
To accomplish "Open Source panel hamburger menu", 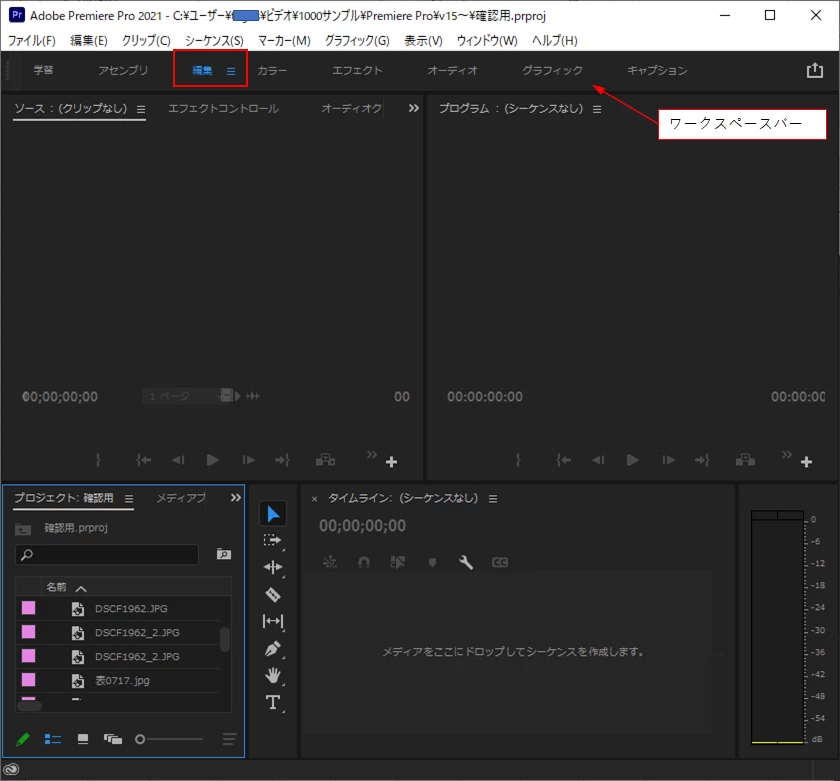I will pos(141,109).
